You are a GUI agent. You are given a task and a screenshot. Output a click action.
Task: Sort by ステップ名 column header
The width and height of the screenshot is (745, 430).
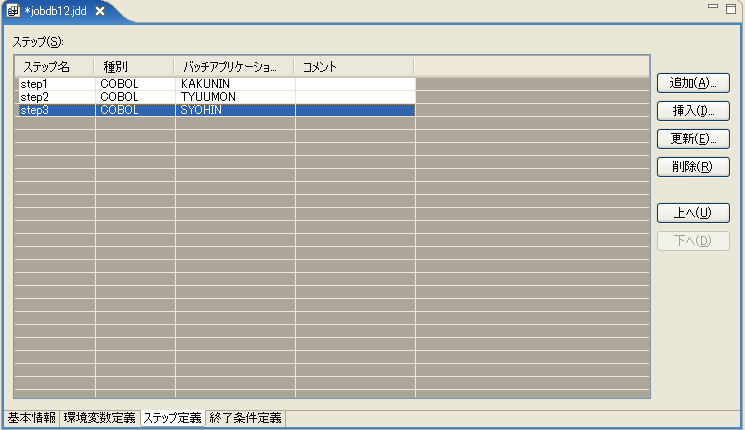click(54, 67)
